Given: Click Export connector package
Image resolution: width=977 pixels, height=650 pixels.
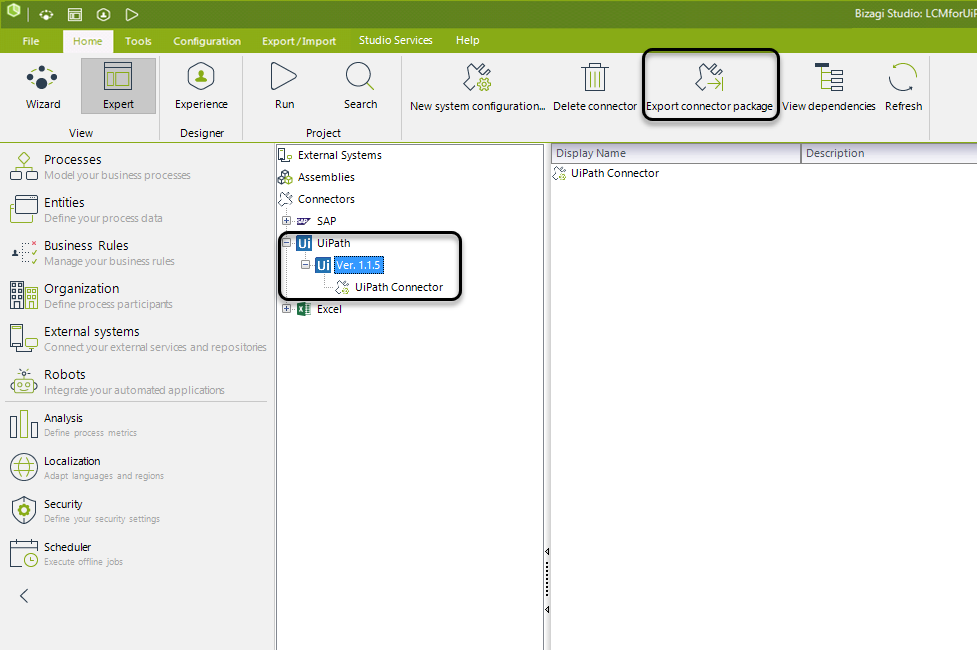Looking at the screenshot, I should (x=709, y=88).
